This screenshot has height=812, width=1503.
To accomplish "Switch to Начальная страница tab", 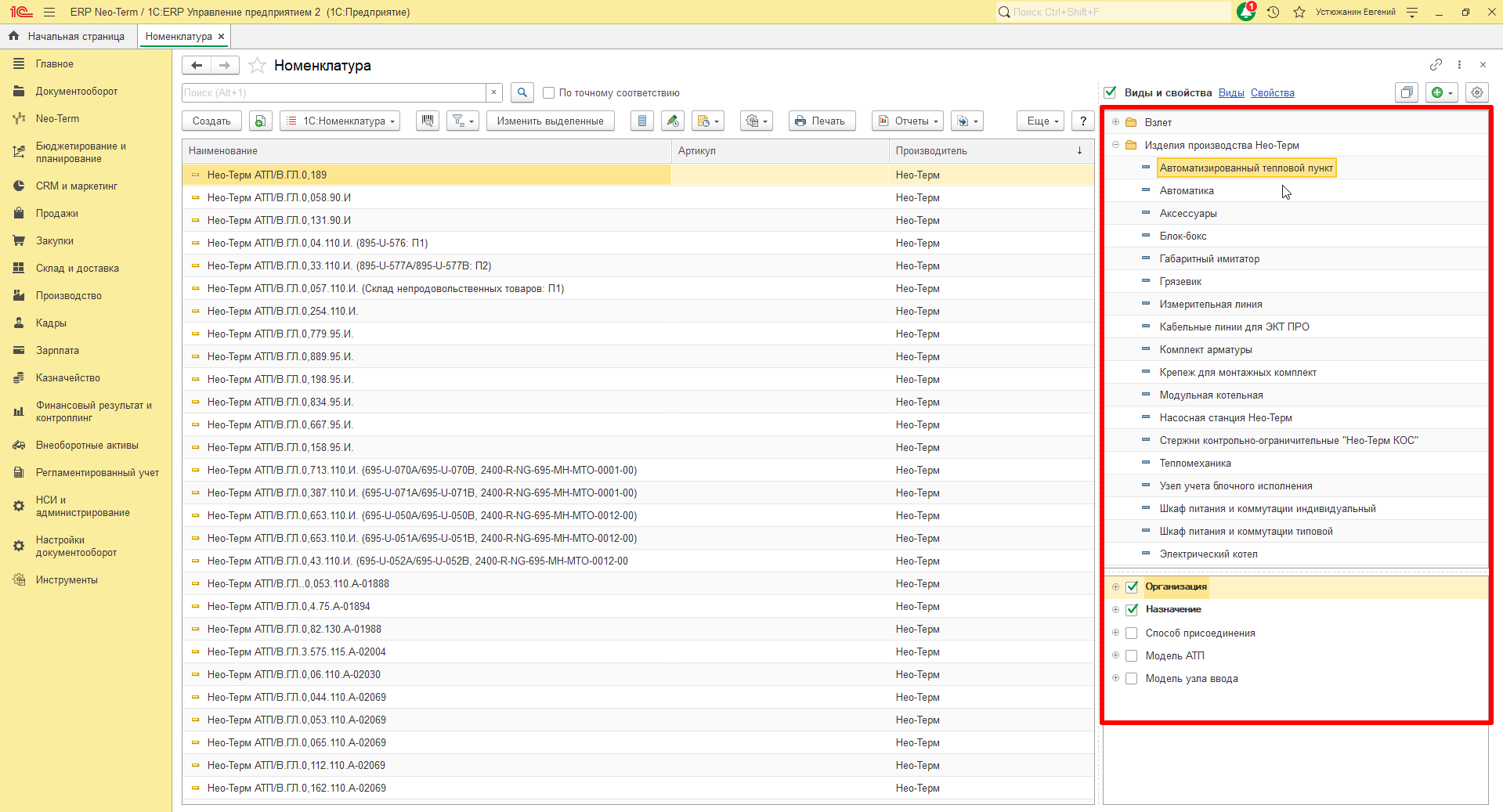I will pyautogui.click(x=68, y=36).
